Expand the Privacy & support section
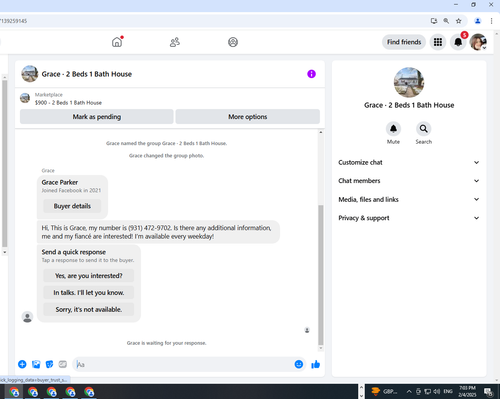Viewport: 500px width, 399px height. pyautogui.click(x=409, y=218)
